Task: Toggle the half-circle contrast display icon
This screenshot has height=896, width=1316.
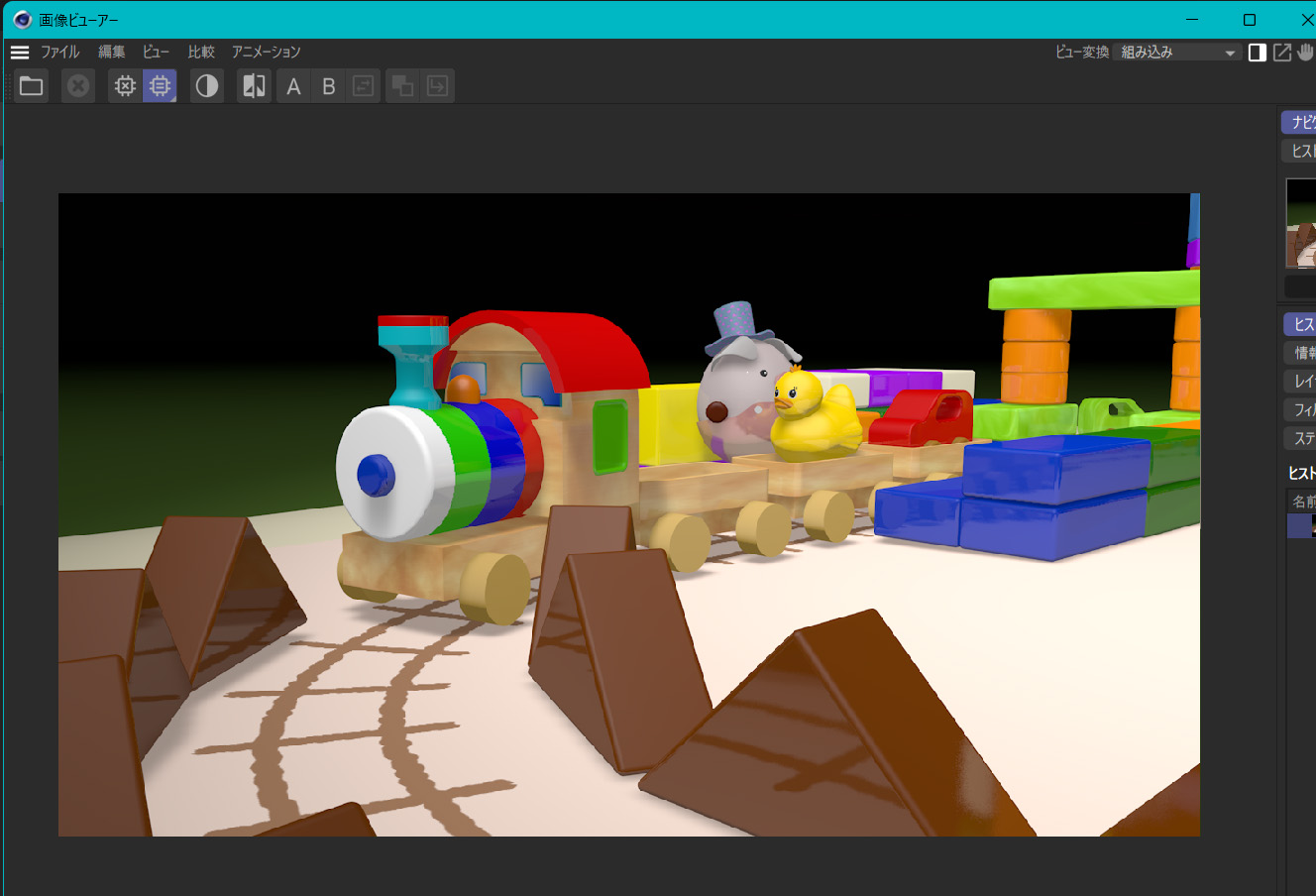Action: [206, 86]
